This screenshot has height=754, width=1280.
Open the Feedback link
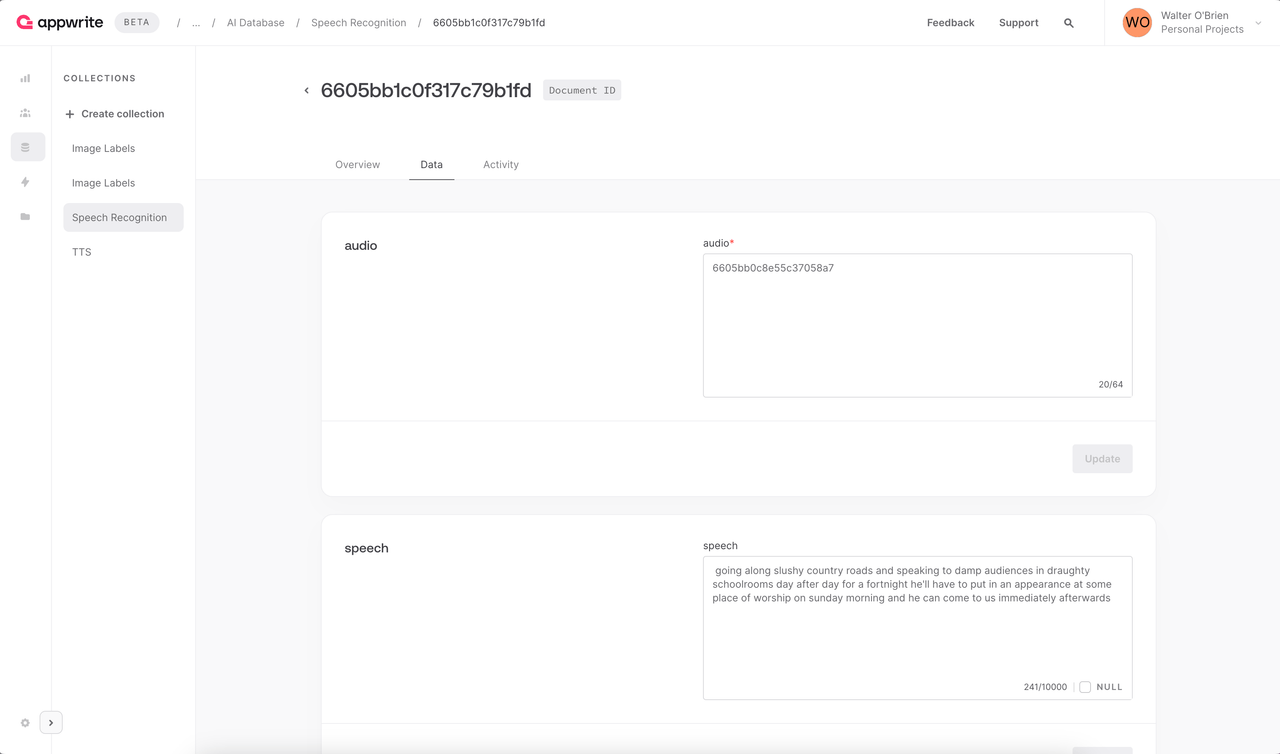point(950,23)
